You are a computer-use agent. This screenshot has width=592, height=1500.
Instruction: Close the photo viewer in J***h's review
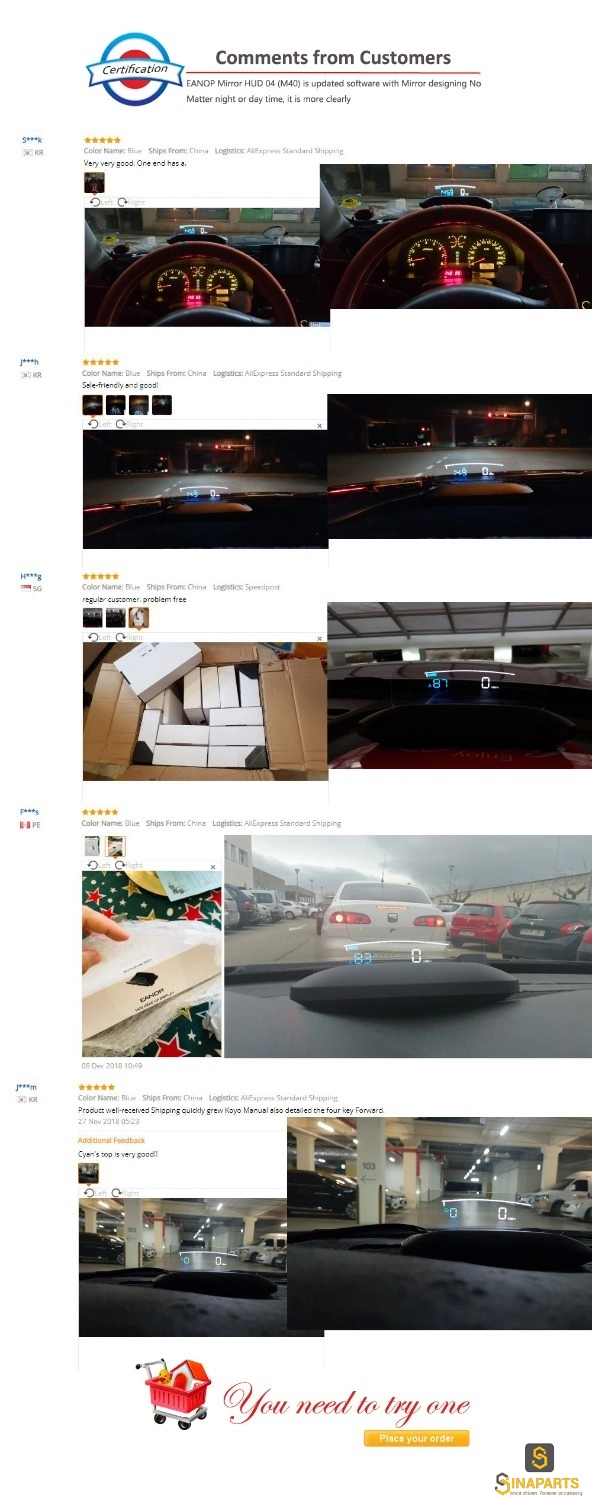tap(320, 425)
